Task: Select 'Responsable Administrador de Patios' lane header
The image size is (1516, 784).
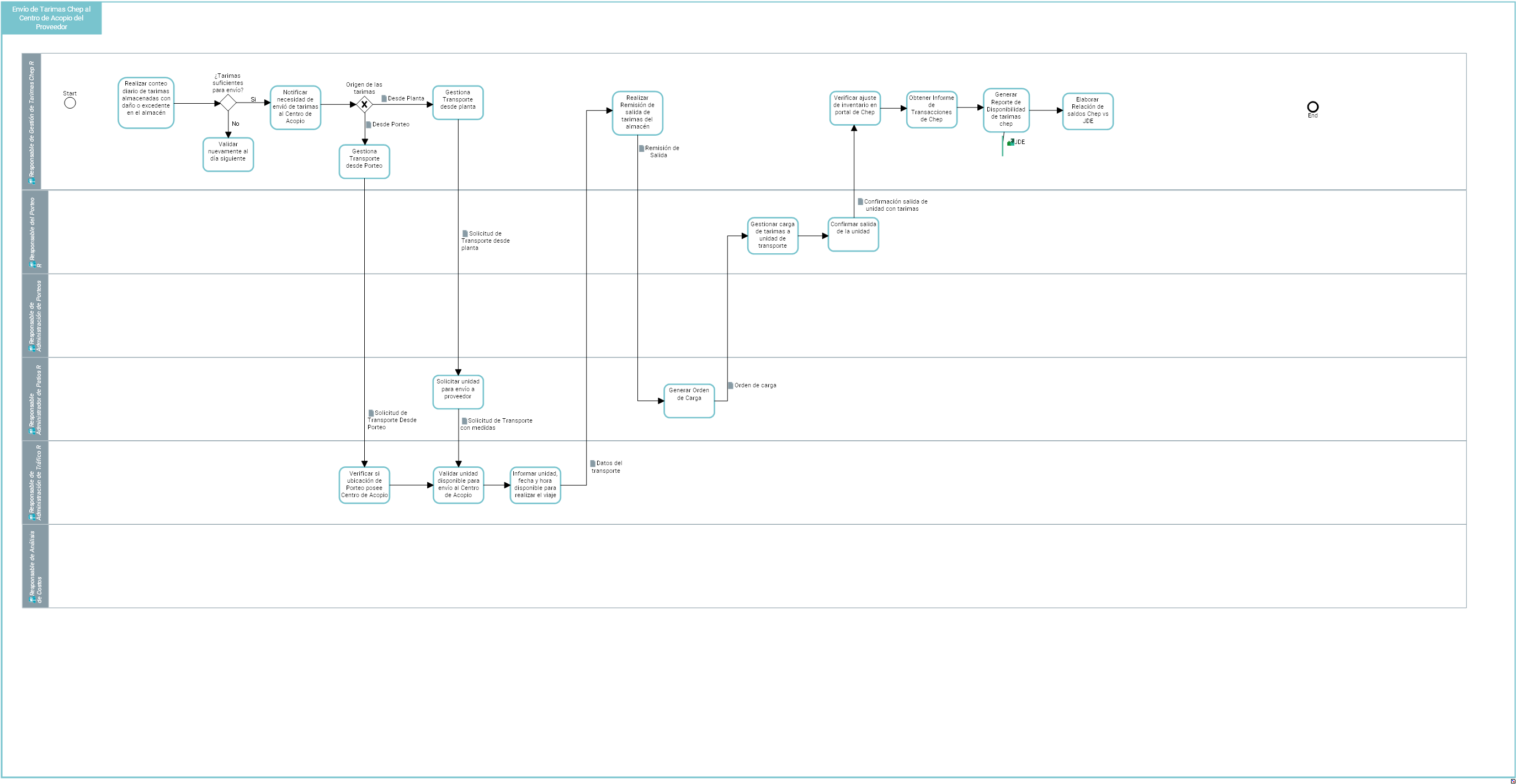Action: click(x=35, y=399)
